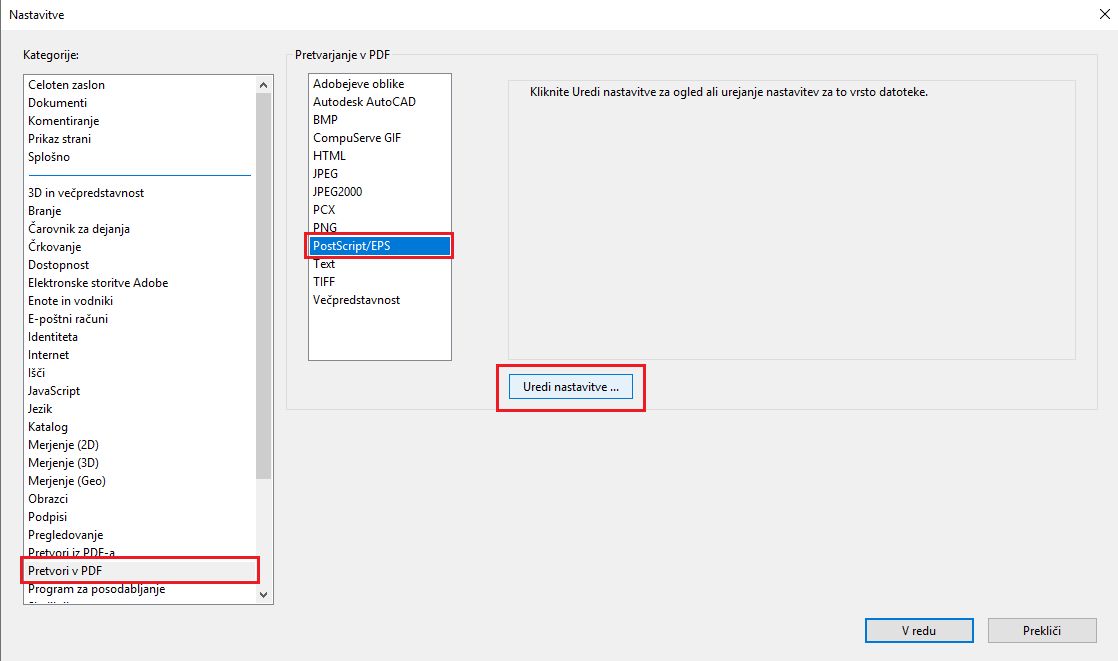
Task: Choose E-poštni računi category
Action: point(68,319)
